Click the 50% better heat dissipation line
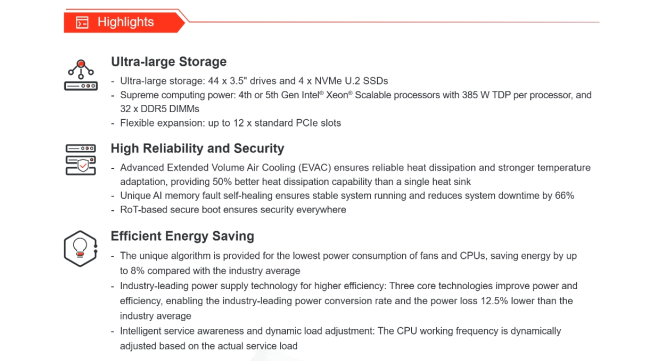Viewport: 650px width, 361px height. pos(296,182)
